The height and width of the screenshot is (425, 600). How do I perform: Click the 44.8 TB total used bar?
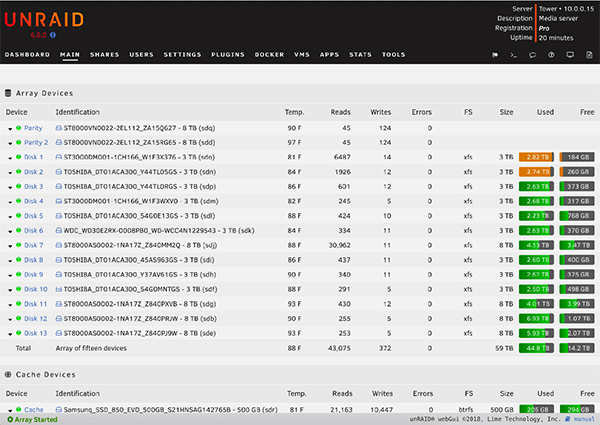pos(536,348)
